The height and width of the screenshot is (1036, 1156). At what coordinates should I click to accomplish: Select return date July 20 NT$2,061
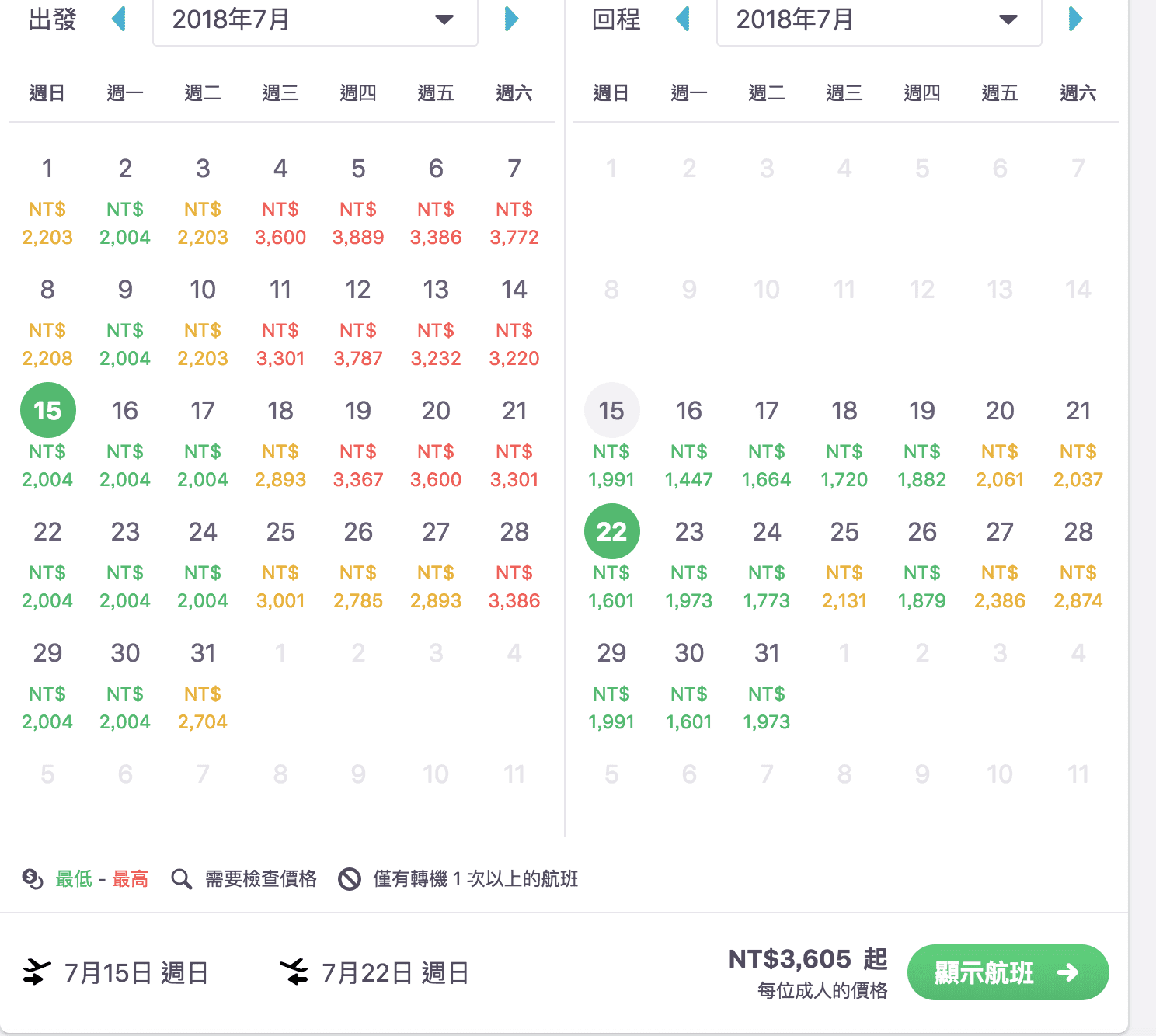pyautogui.click(x=1000, y=444)
